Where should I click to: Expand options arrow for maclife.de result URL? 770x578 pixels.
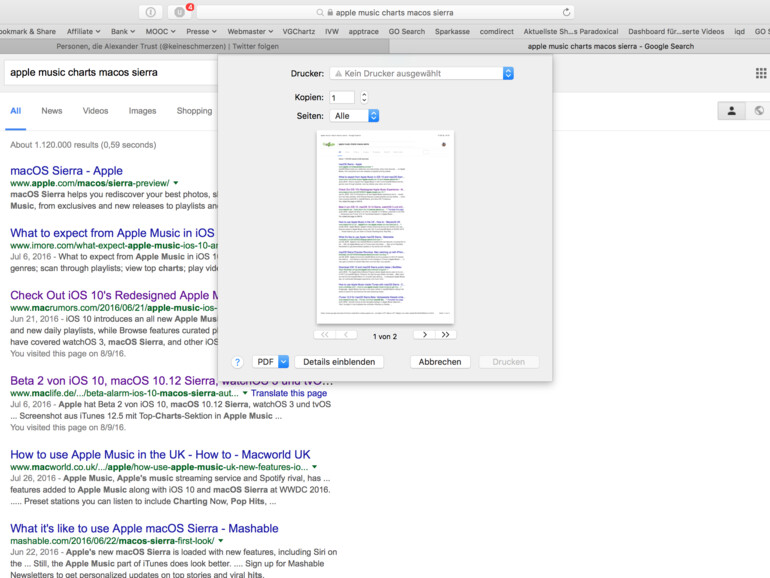click(x=245, y=393)
